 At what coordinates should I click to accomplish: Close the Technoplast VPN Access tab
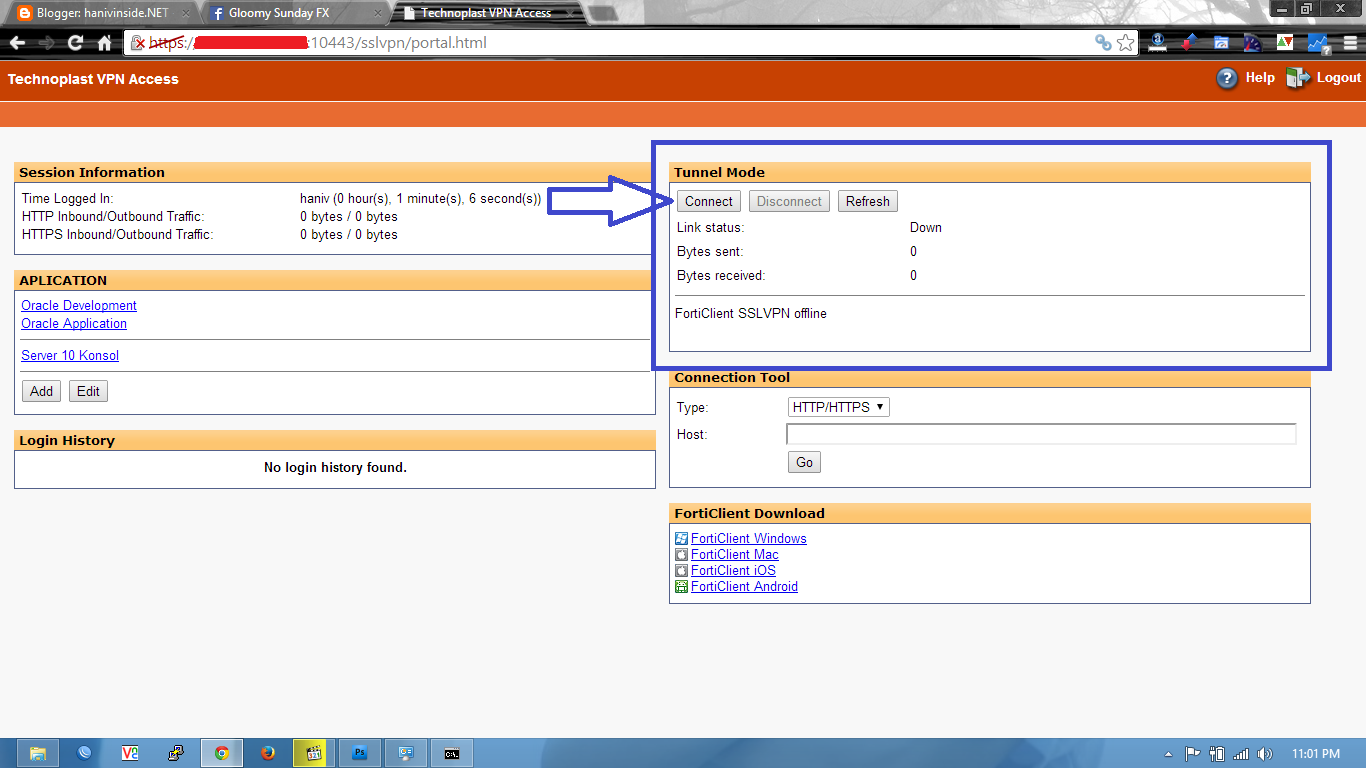[569, 14]
